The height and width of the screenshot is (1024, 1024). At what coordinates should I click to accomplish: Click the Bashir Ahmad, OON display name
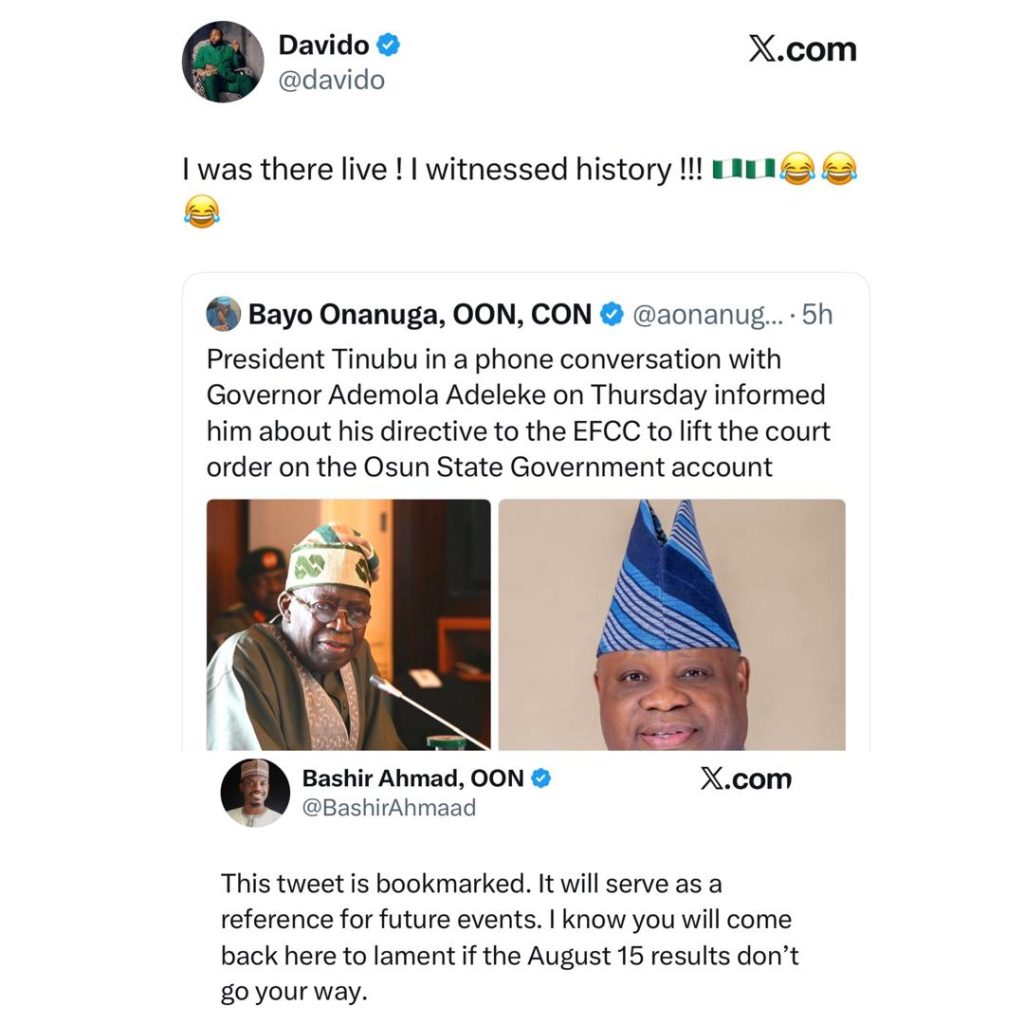(413, 778)
